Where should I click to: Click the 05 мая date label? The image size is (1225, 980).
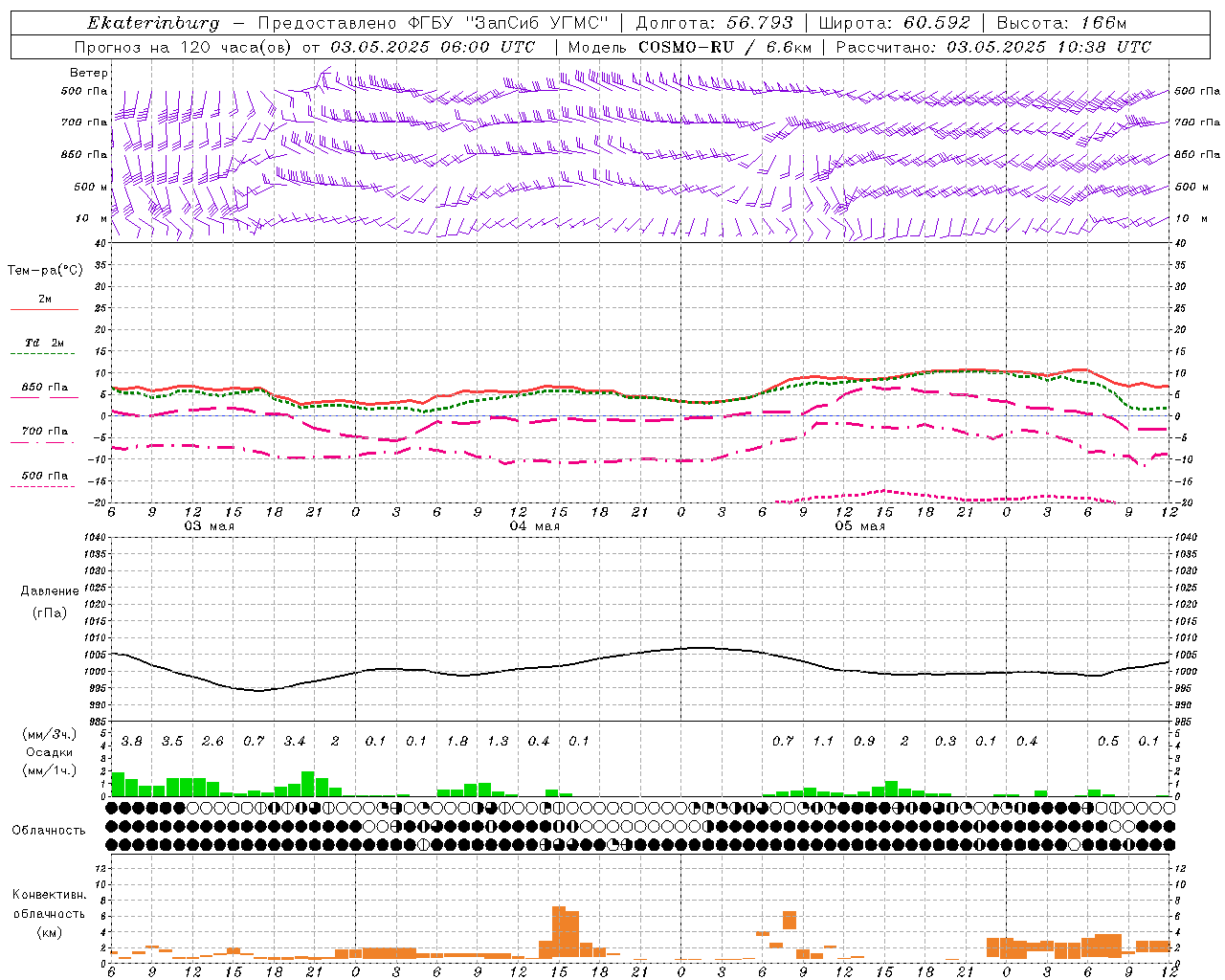859,525
